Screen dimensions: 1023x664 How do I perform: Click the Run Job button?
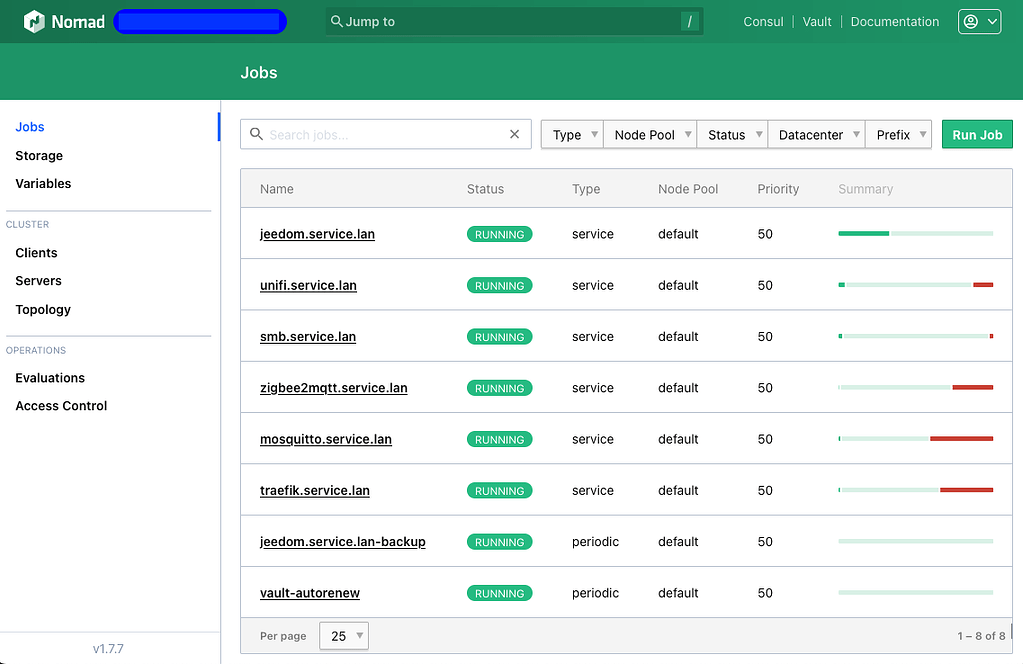[x=976, y=134]
